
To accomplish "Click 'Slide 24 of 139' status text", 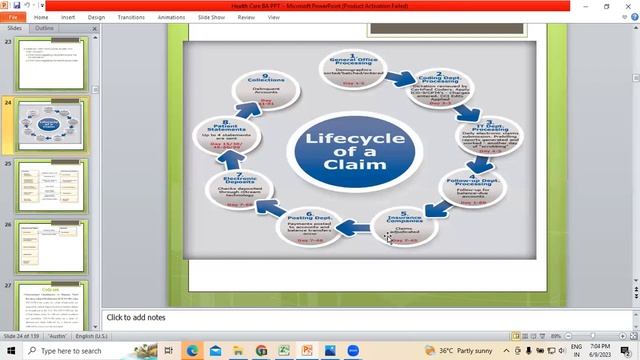I will pos(21,336).
